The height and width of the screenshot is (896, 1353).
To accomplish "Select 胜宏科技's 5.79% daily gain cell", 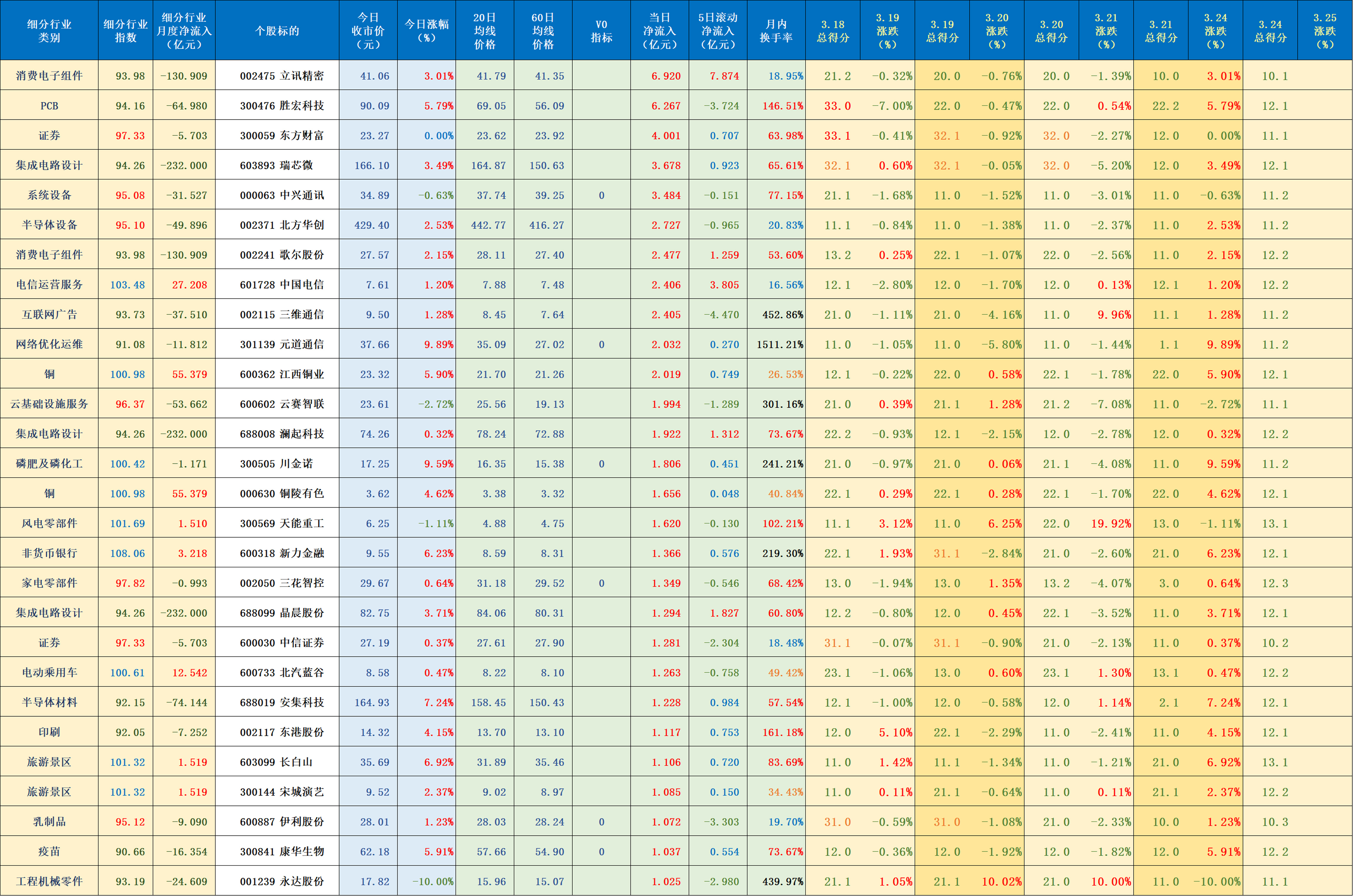I will (426, 105).
